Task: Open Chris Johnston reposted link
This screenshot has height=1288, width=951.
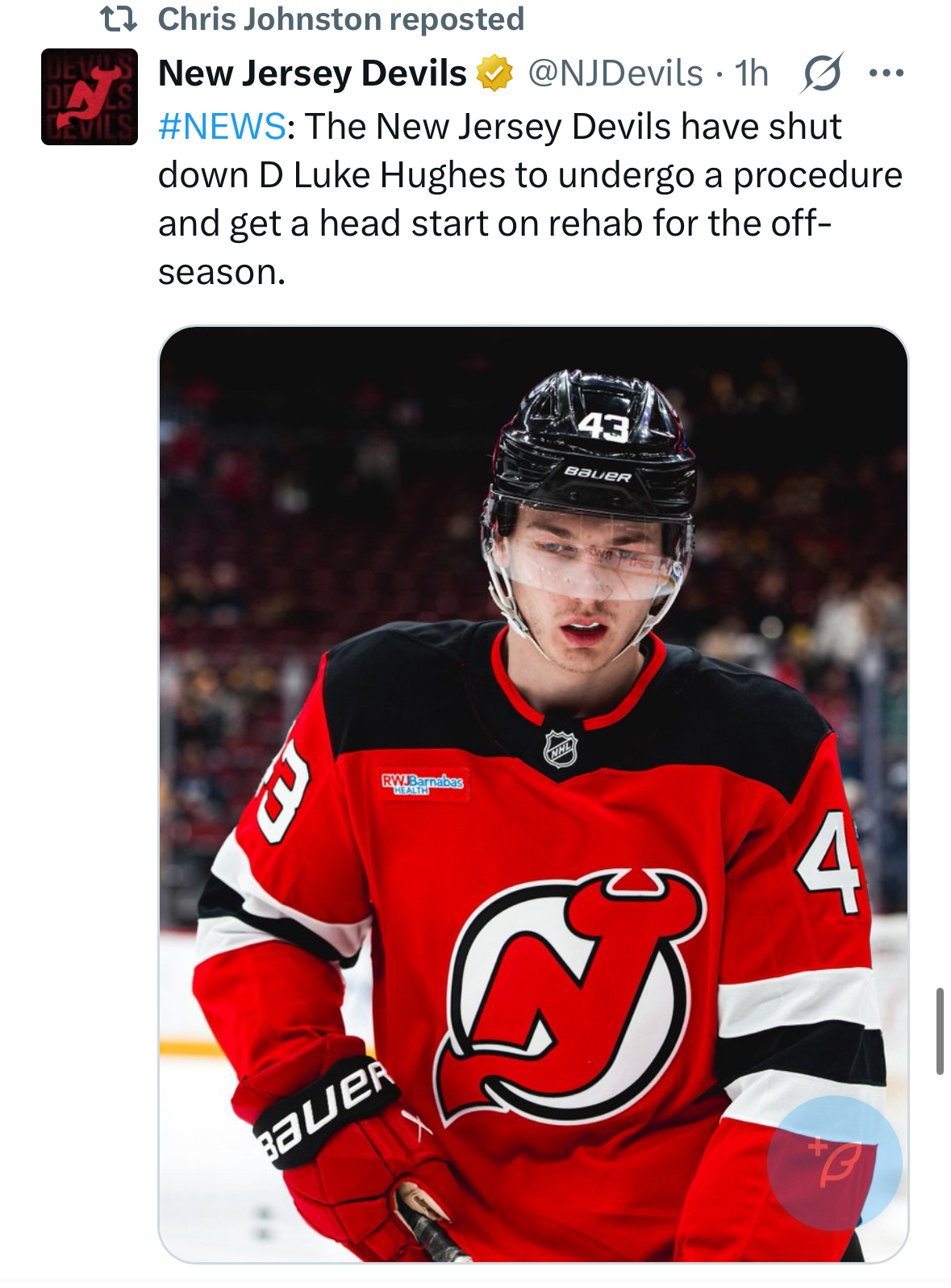Action: [x=341, y=19]
